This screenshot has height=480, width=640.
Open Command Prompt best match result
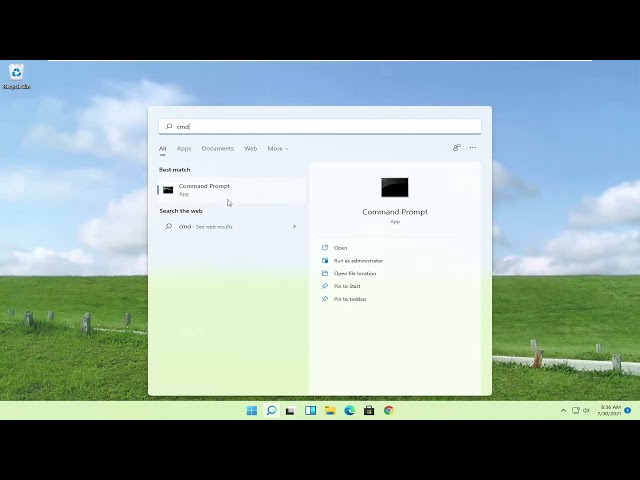231,190
